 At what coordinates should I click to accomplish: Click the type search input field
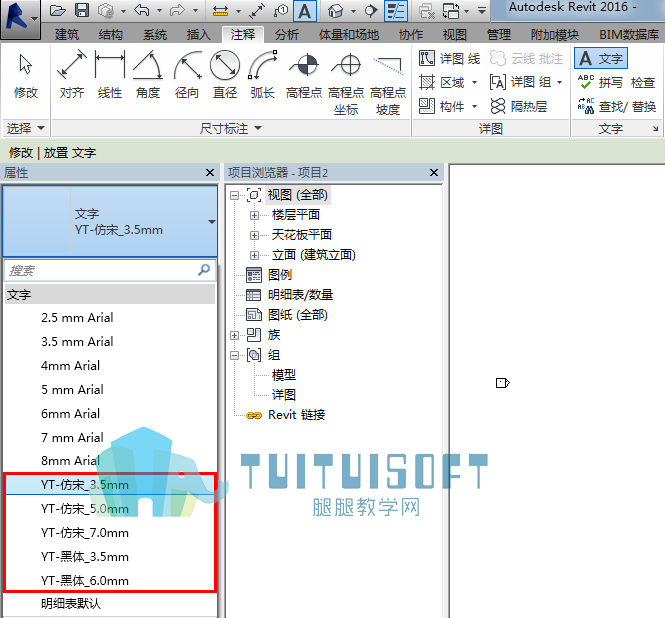tap(110, 270)
